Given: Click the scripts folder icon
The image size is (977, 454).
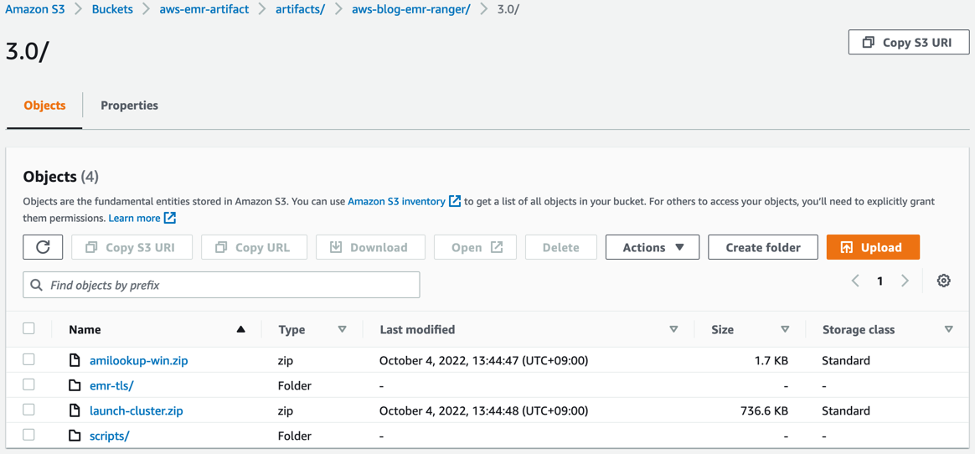Looking at the screenshot, I should click(x=75, y=436).
